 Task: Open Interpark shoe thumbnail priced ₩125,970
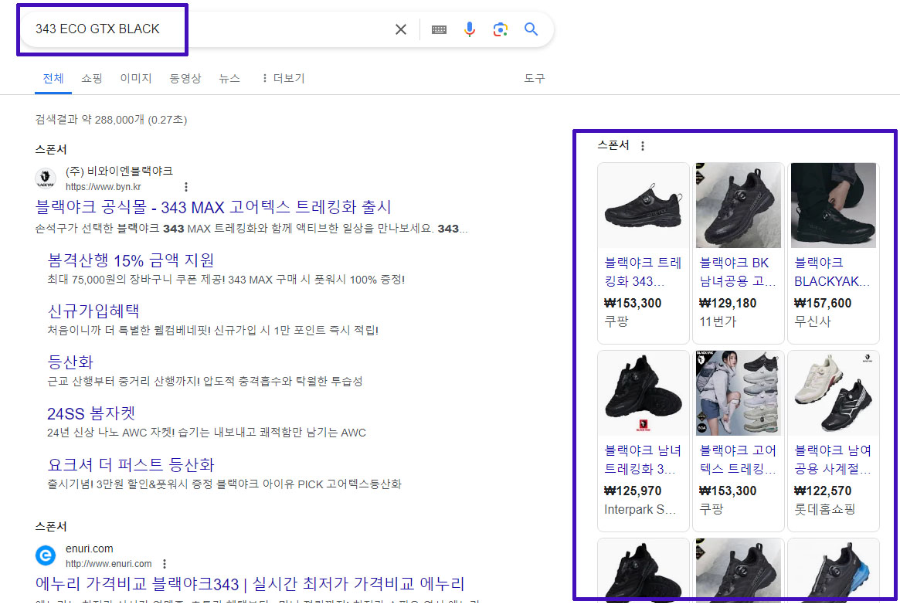(x=643, y=393)
